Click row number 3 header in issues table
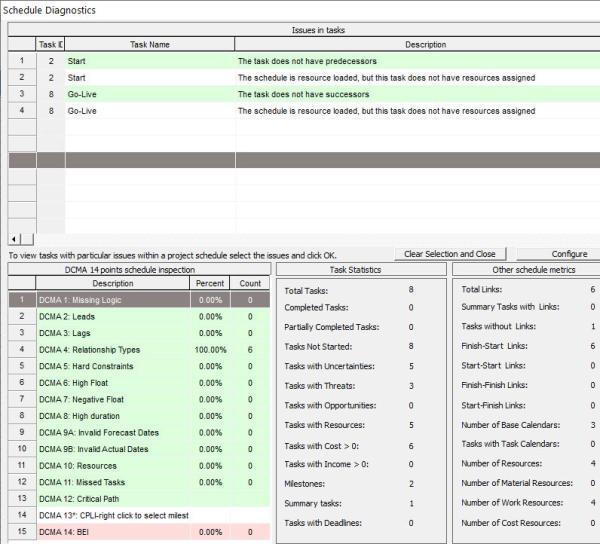The height and width of the screenshot is (544, 600). click(x=22, y=94)
